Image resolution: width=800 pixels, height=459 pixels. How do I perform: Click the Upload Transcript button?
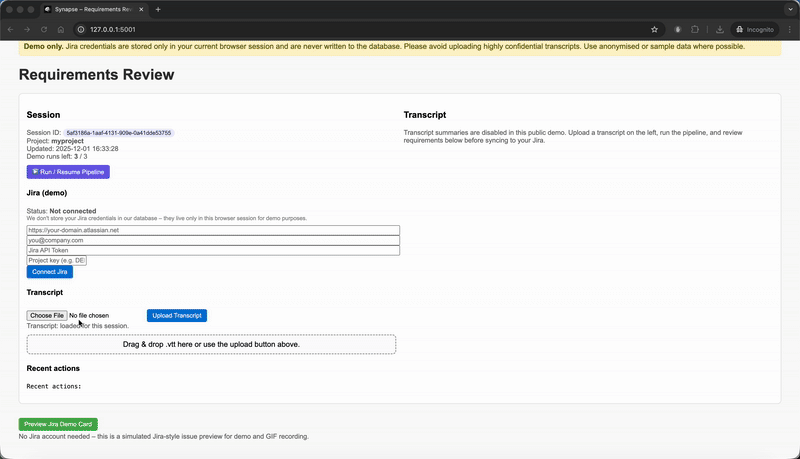(x=177, y=316)
